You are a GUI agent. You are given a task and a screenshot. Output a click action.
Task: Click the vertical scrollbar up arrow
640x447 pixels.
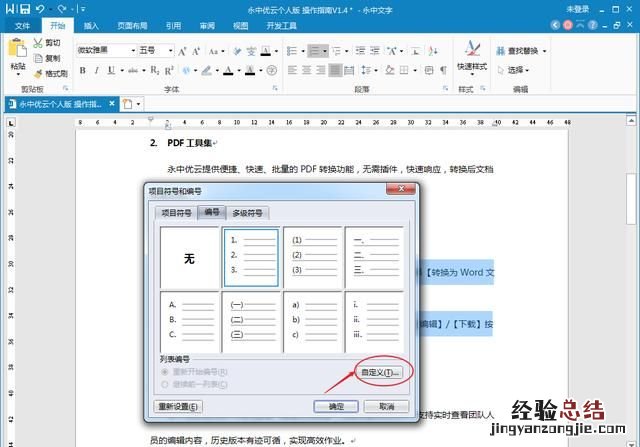point(631,120)
